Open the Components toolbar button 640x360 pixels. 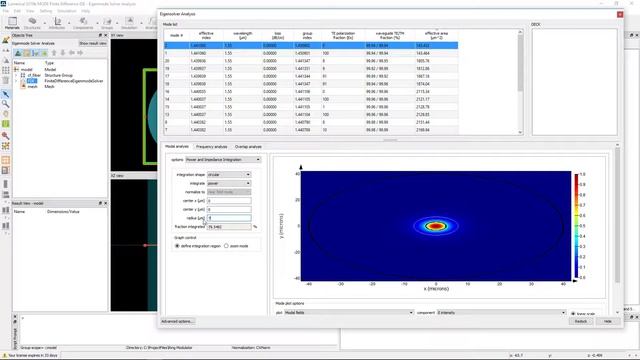[83, 23]
